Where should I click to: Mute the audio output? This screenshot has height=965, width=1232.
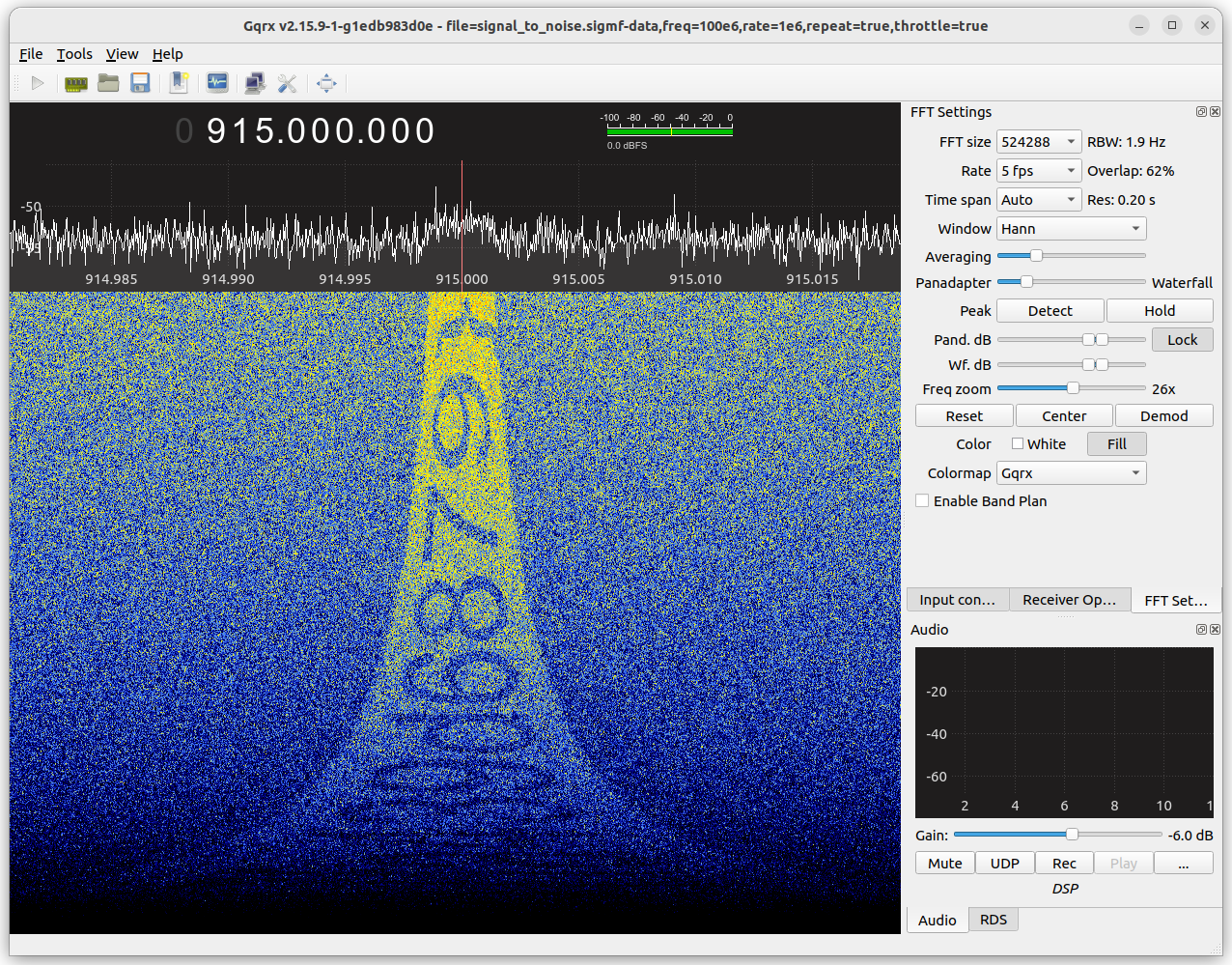point(944,863)
